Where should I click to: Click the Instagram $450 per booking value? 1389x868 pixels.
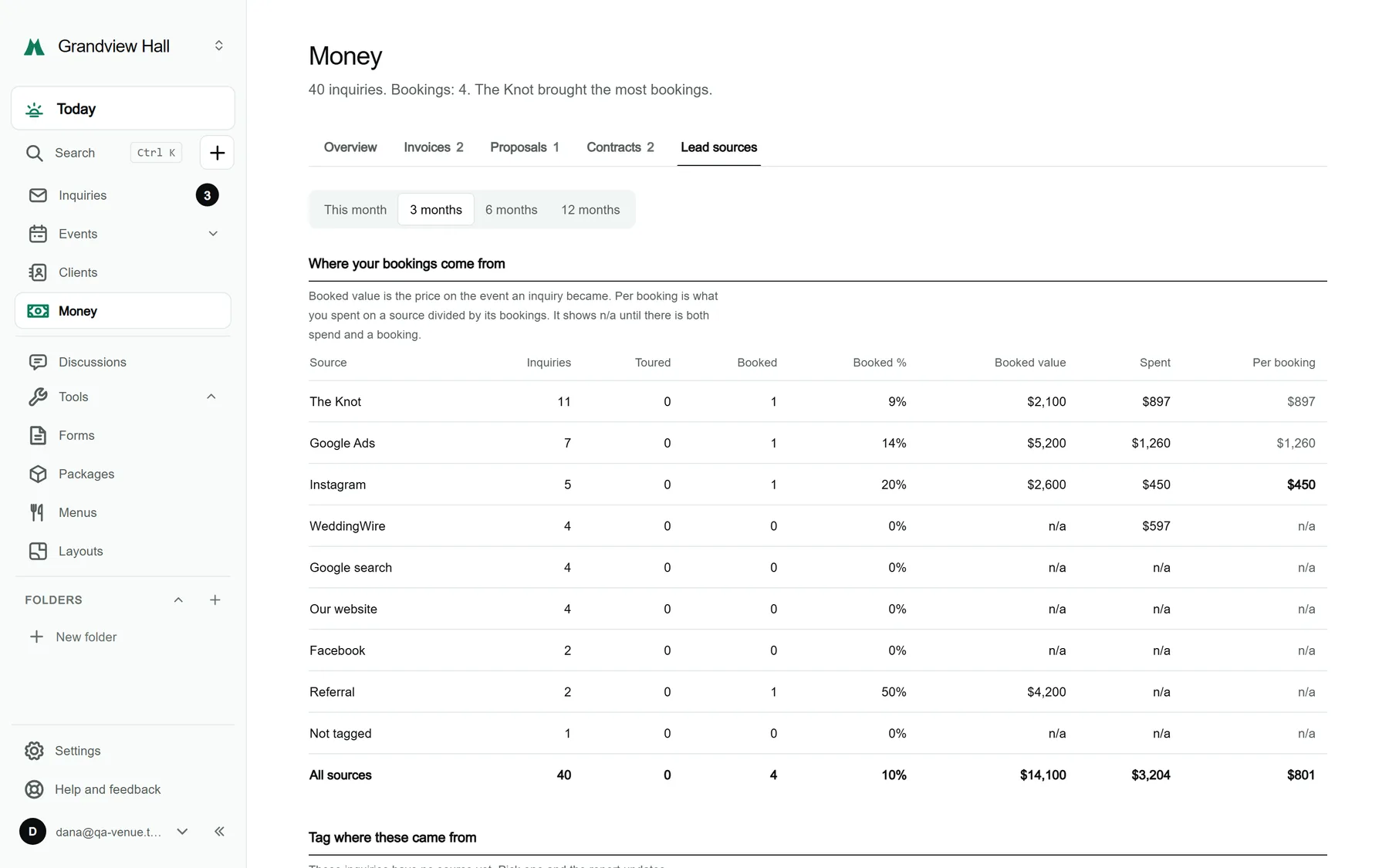(x=1301, y=485)
